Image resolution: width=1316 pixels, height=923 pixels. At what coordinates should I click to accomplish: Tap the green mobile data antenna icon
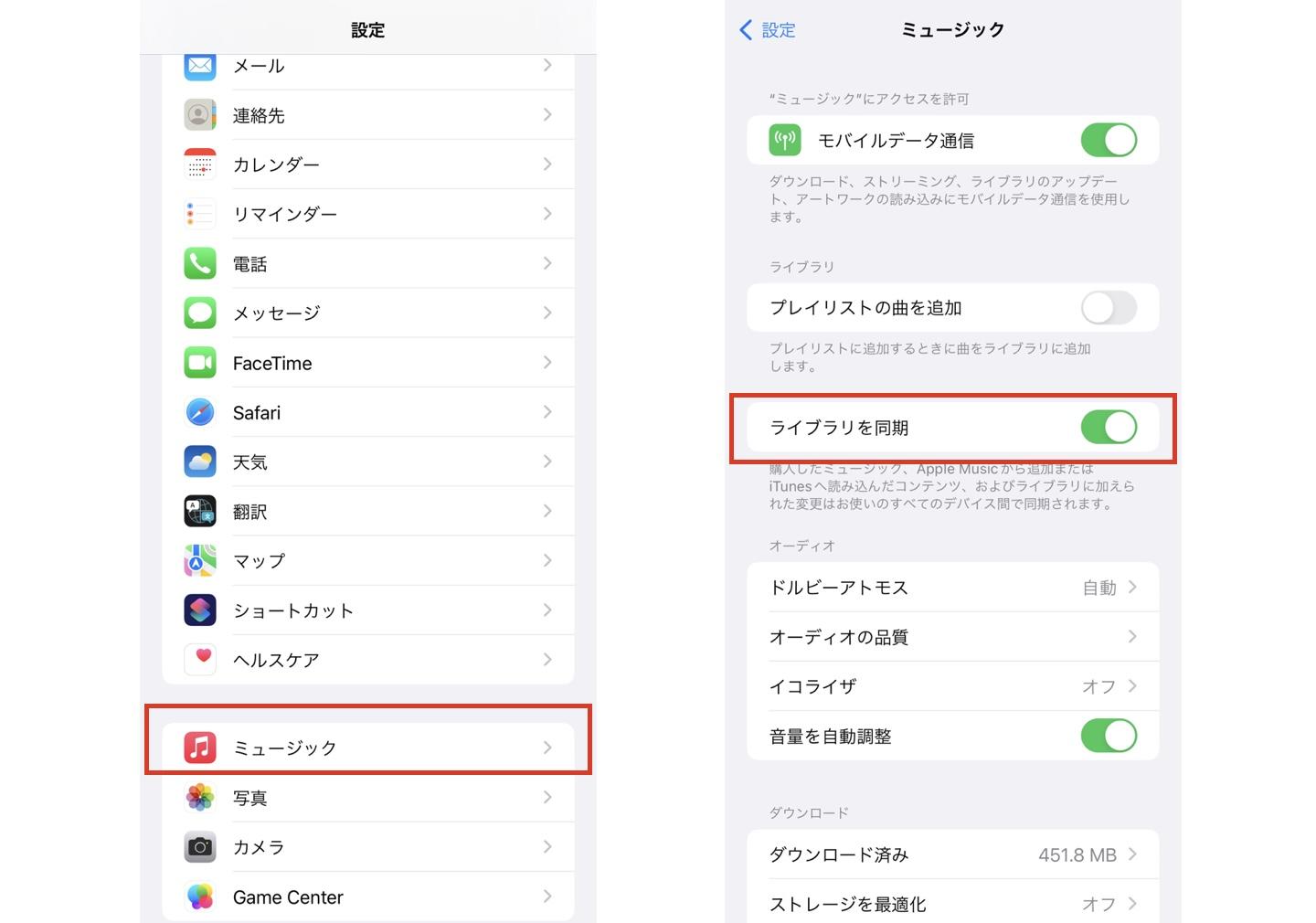(785, 140)
